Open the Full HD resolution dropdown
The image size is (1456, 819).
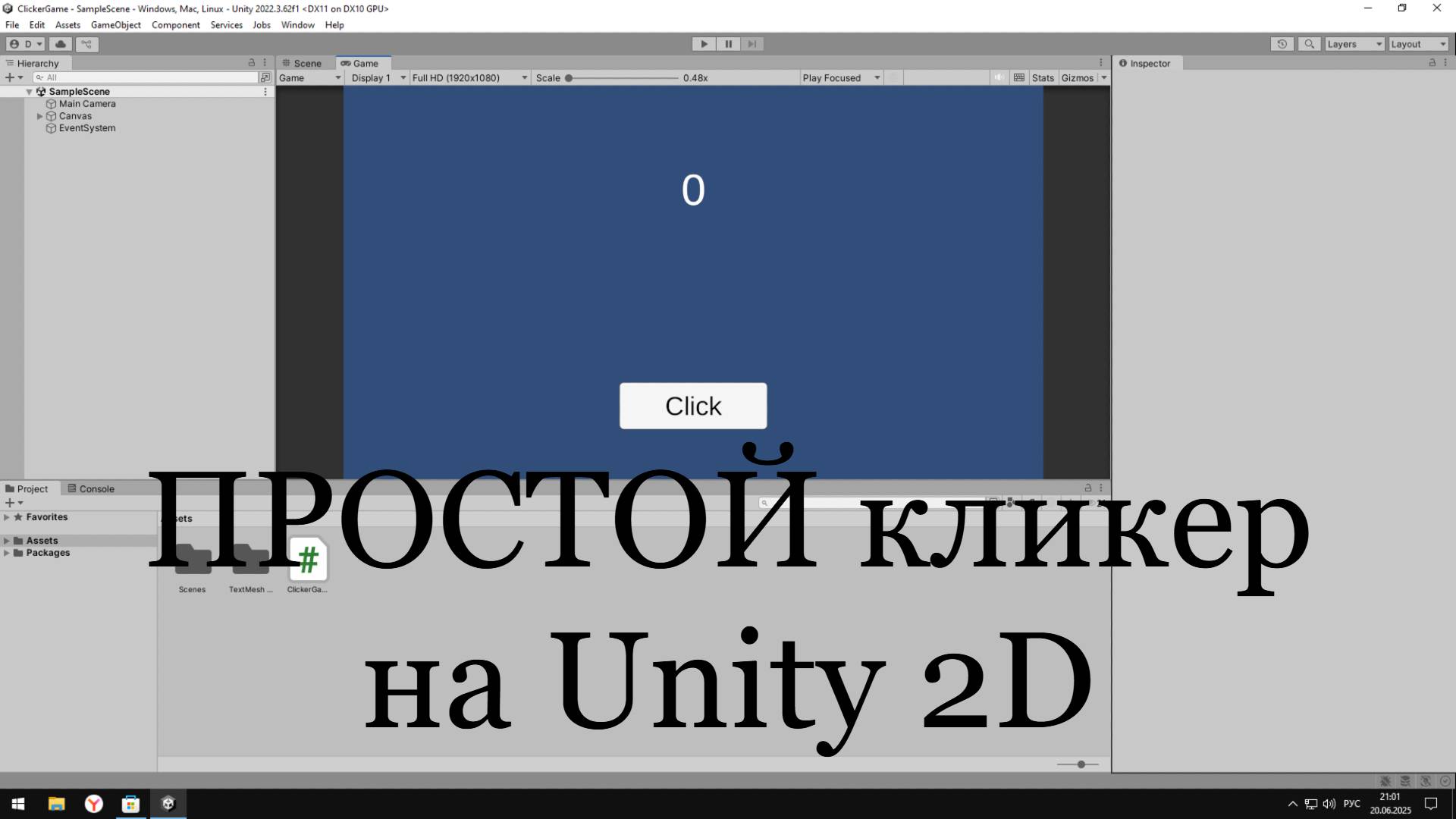pyautogui.click(x=469, y=77)
